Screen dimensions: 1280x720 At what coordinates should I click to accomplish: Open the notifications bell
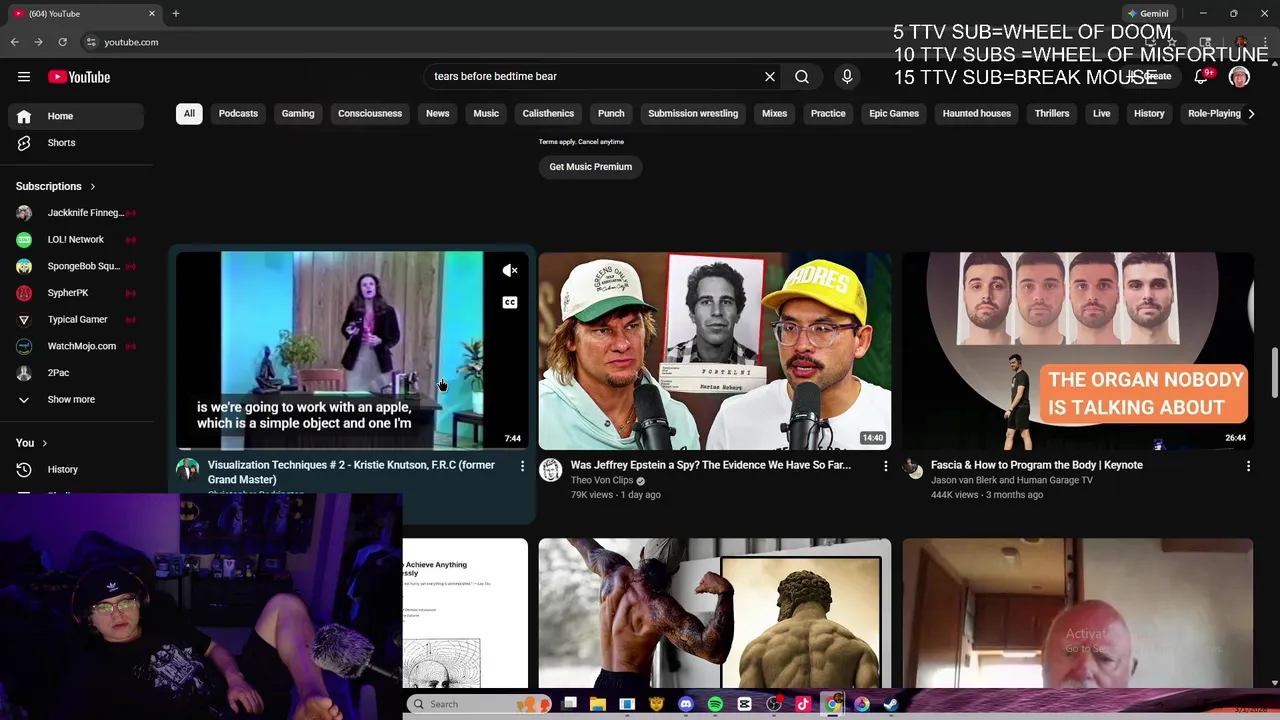pyautogui.click(x=1201, y=77)
